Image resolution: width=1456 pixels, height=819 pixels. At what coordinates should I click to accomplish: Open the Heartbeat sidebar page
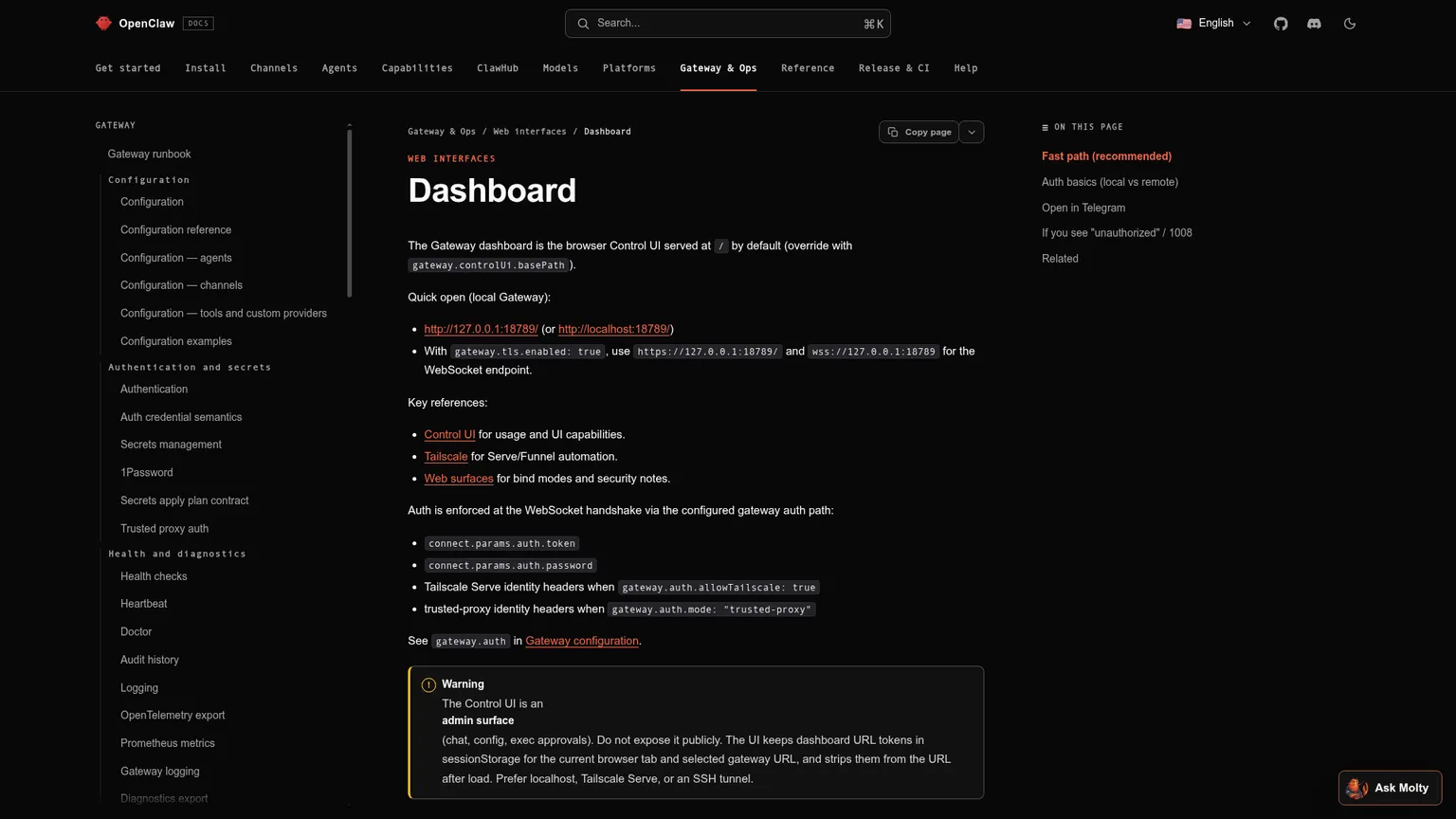tap(143, 604)
